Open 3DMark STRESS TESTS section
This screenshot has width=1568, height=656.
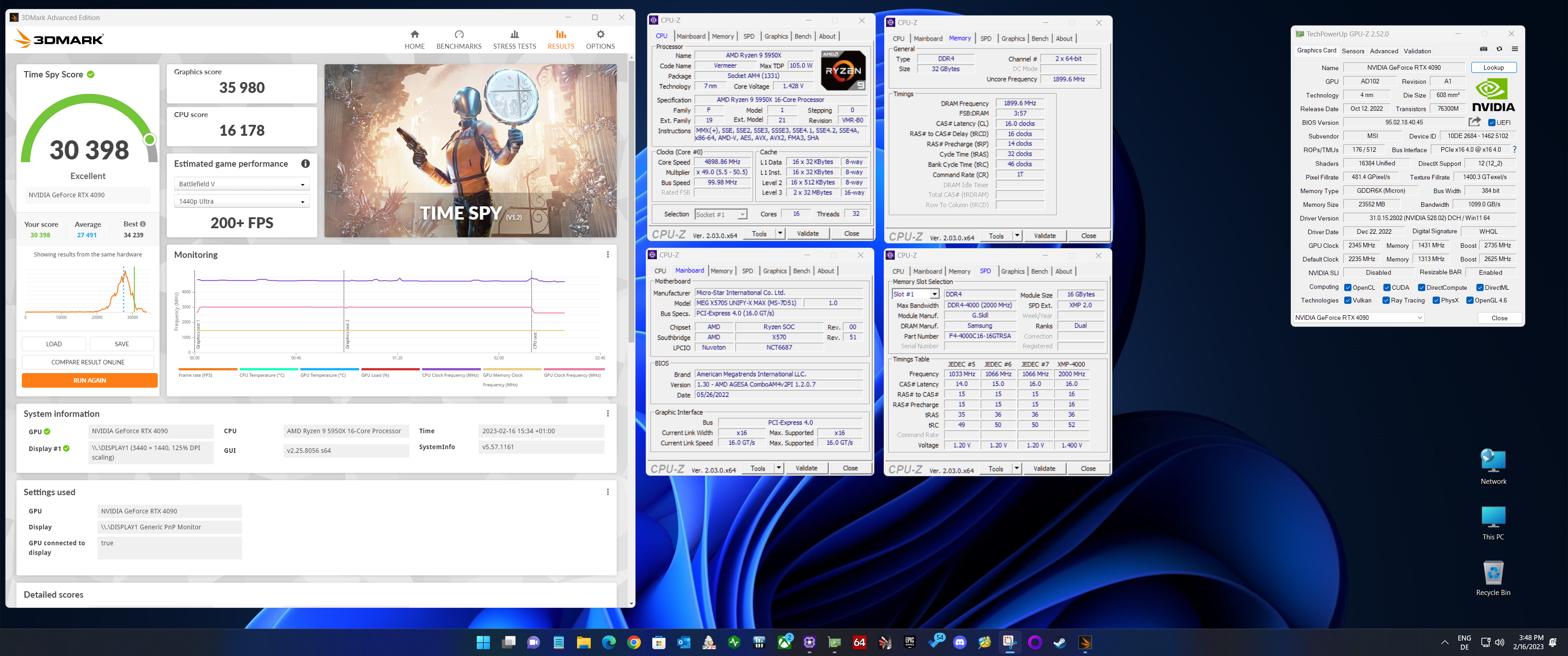514,40
